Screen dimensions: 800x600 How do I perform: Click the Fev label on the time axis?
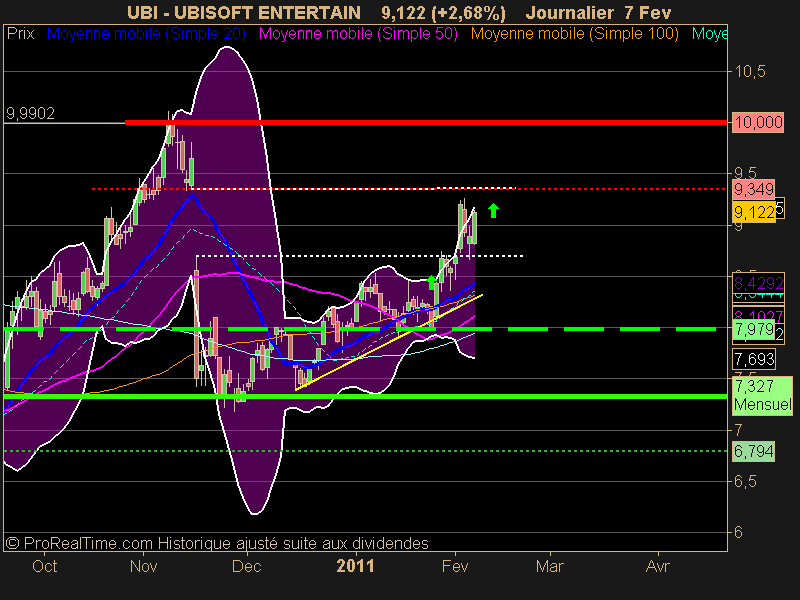click(455, 566)
